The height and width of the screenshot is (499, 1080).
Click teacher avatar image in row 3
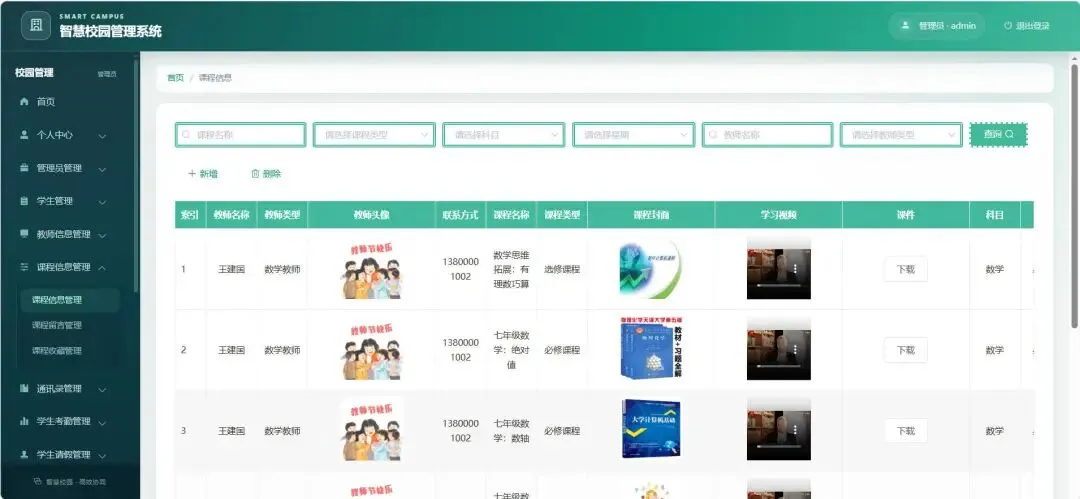[x=372, y=430]
